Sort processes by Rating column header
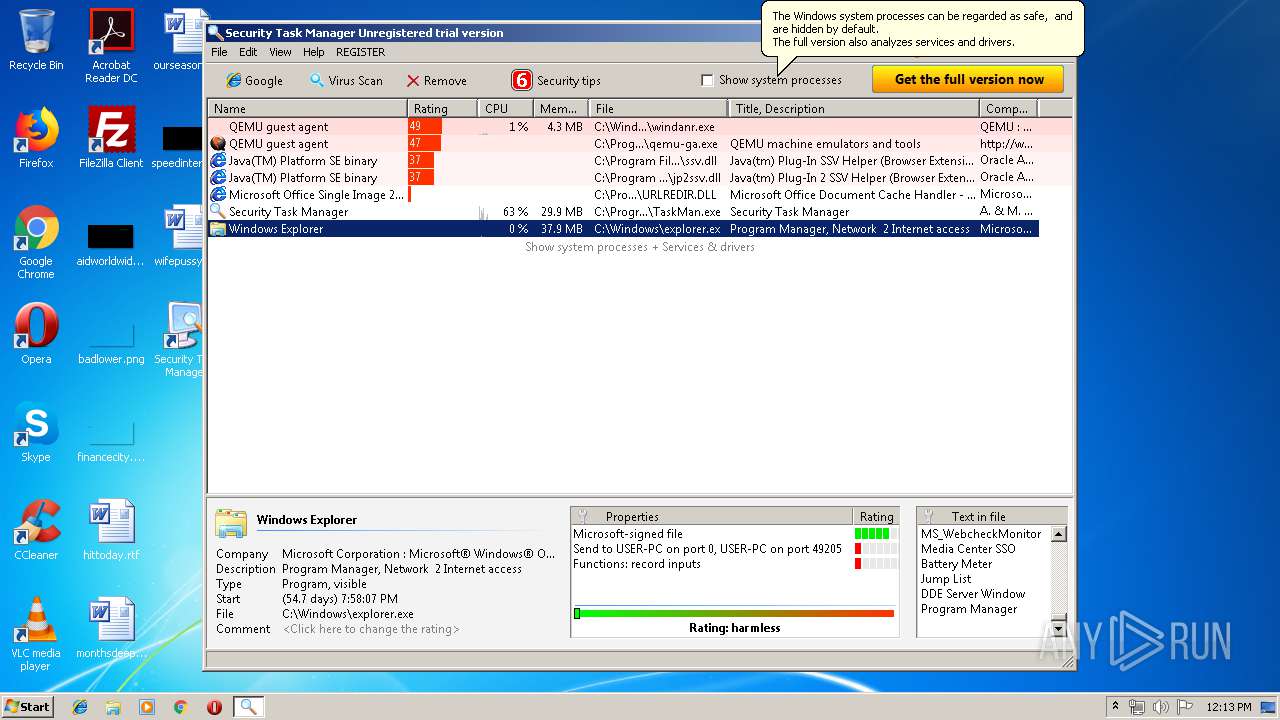 pyautogui.click(x=442, y=108)
